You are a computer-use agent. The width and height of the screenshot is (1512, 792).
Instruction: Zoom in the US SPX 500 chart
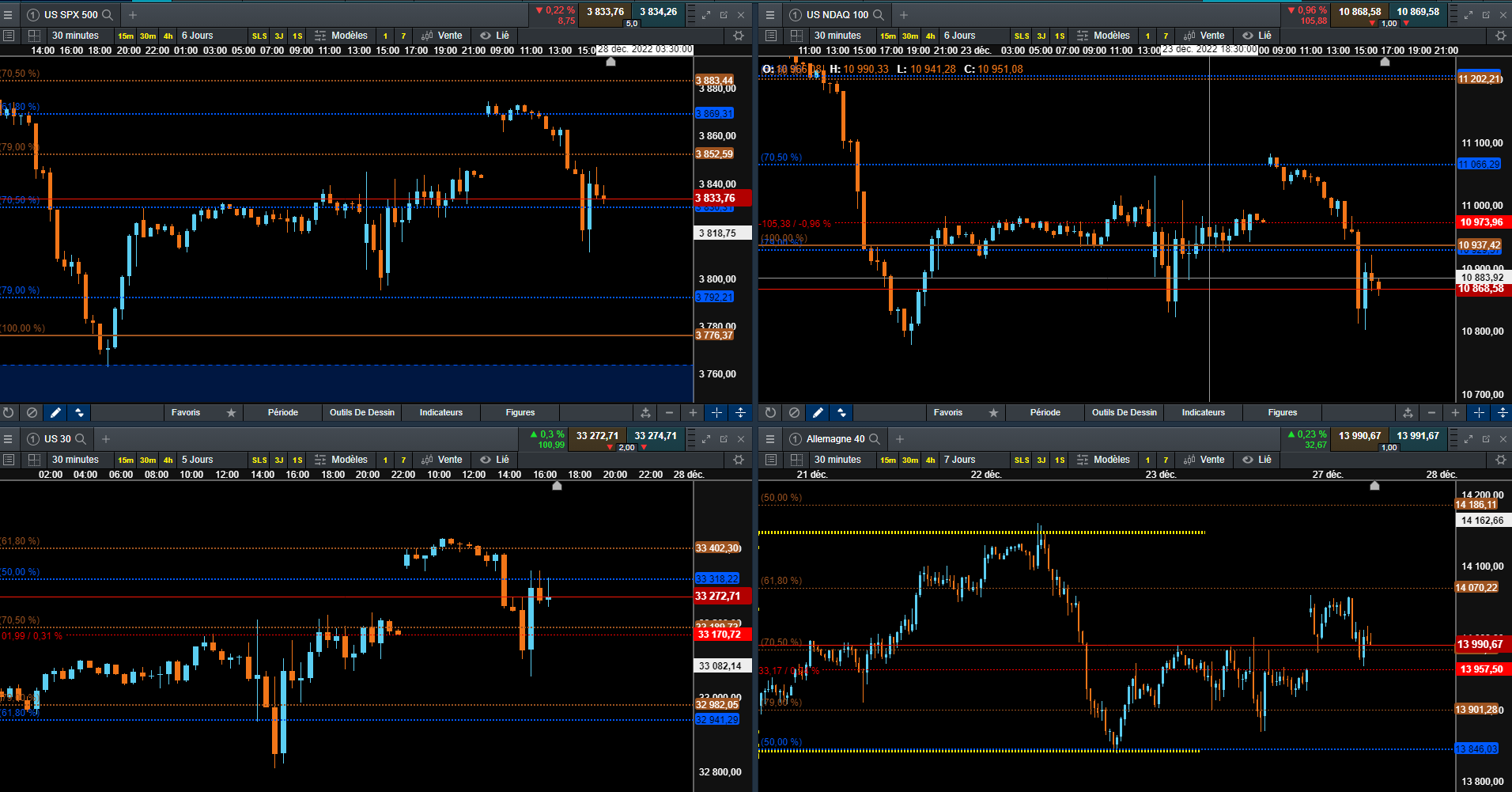pos(693,412)
